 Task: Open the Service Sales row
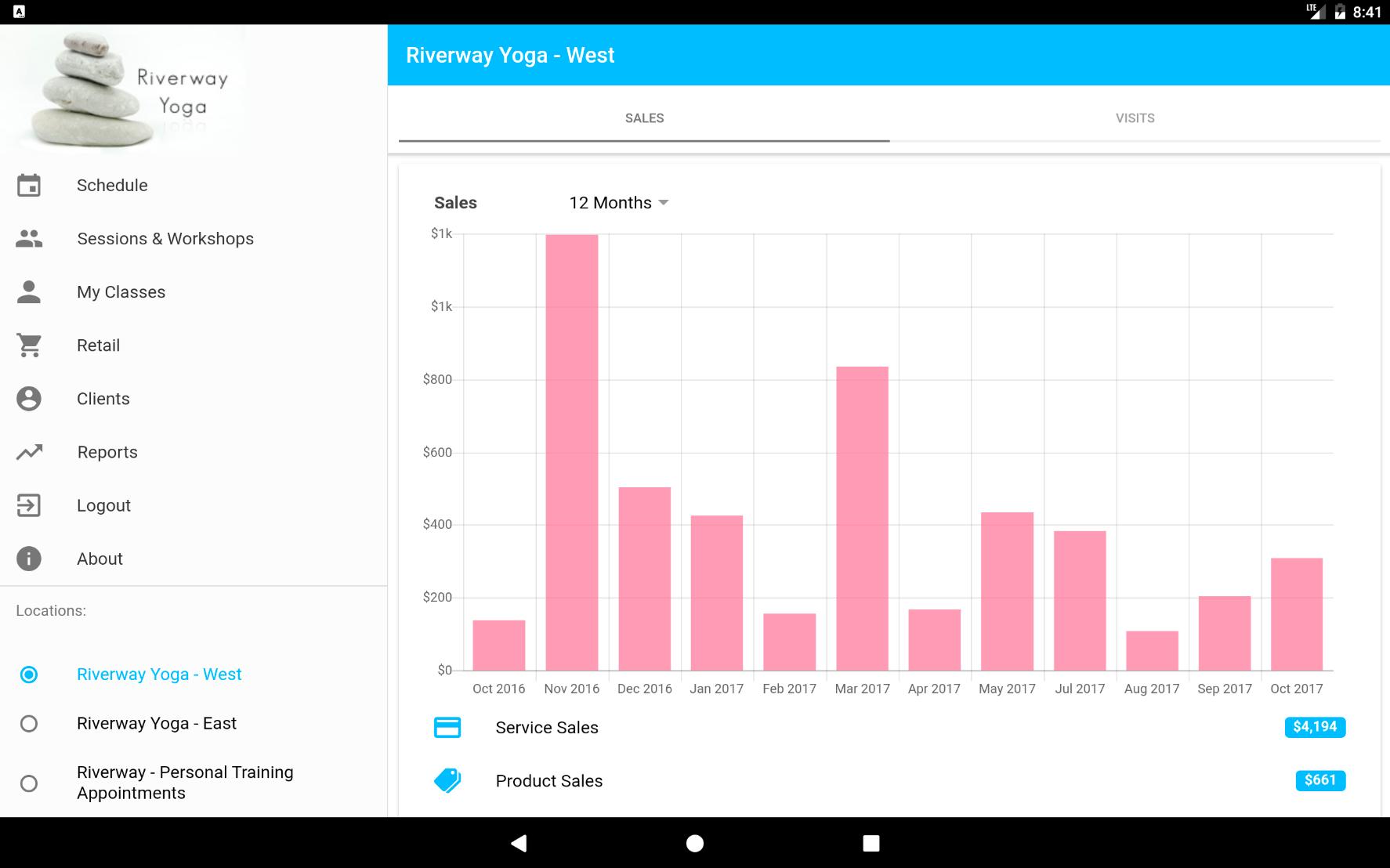pos(889,728)
